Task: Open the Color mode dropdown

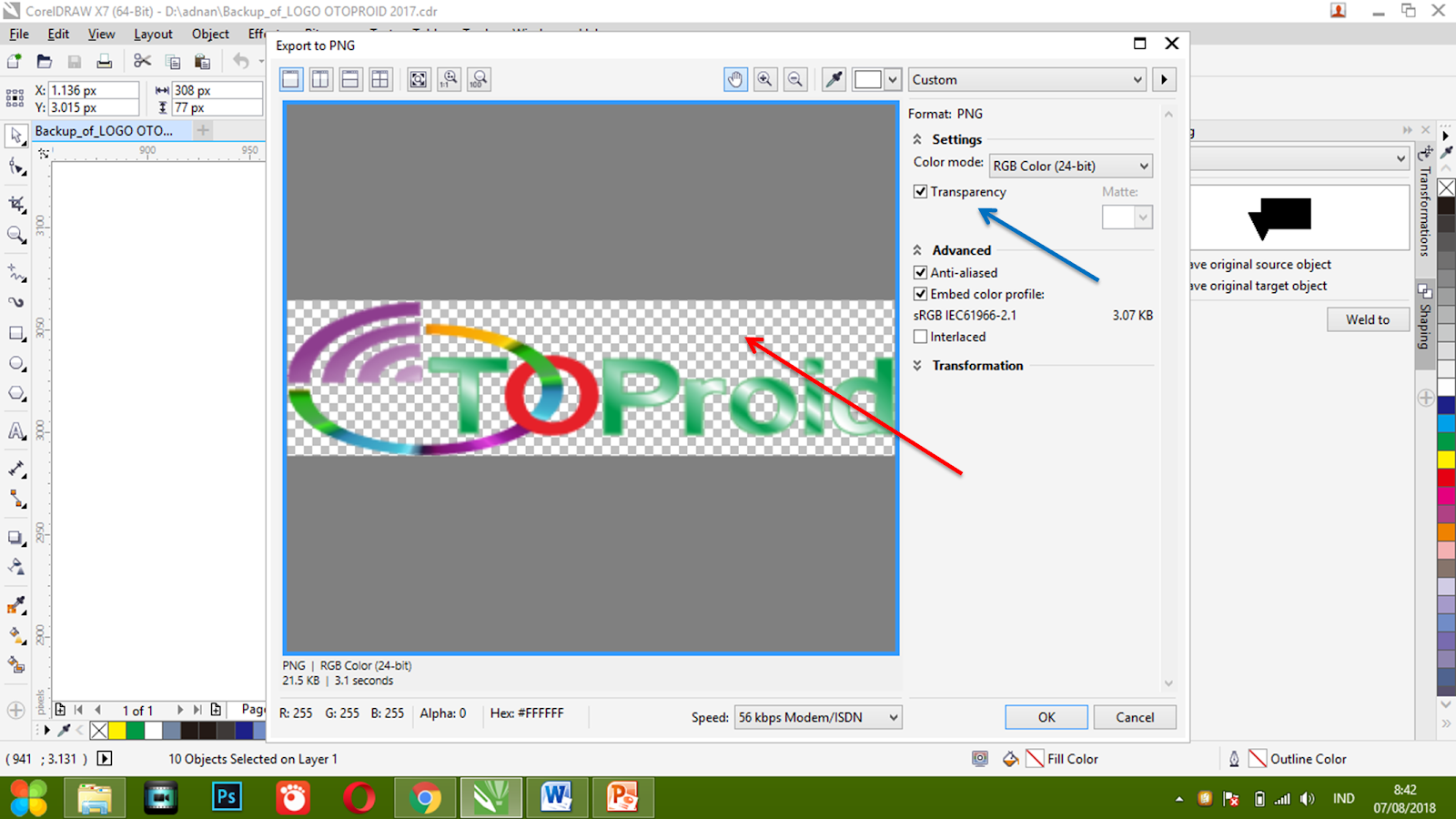Action: point(1071,166)
